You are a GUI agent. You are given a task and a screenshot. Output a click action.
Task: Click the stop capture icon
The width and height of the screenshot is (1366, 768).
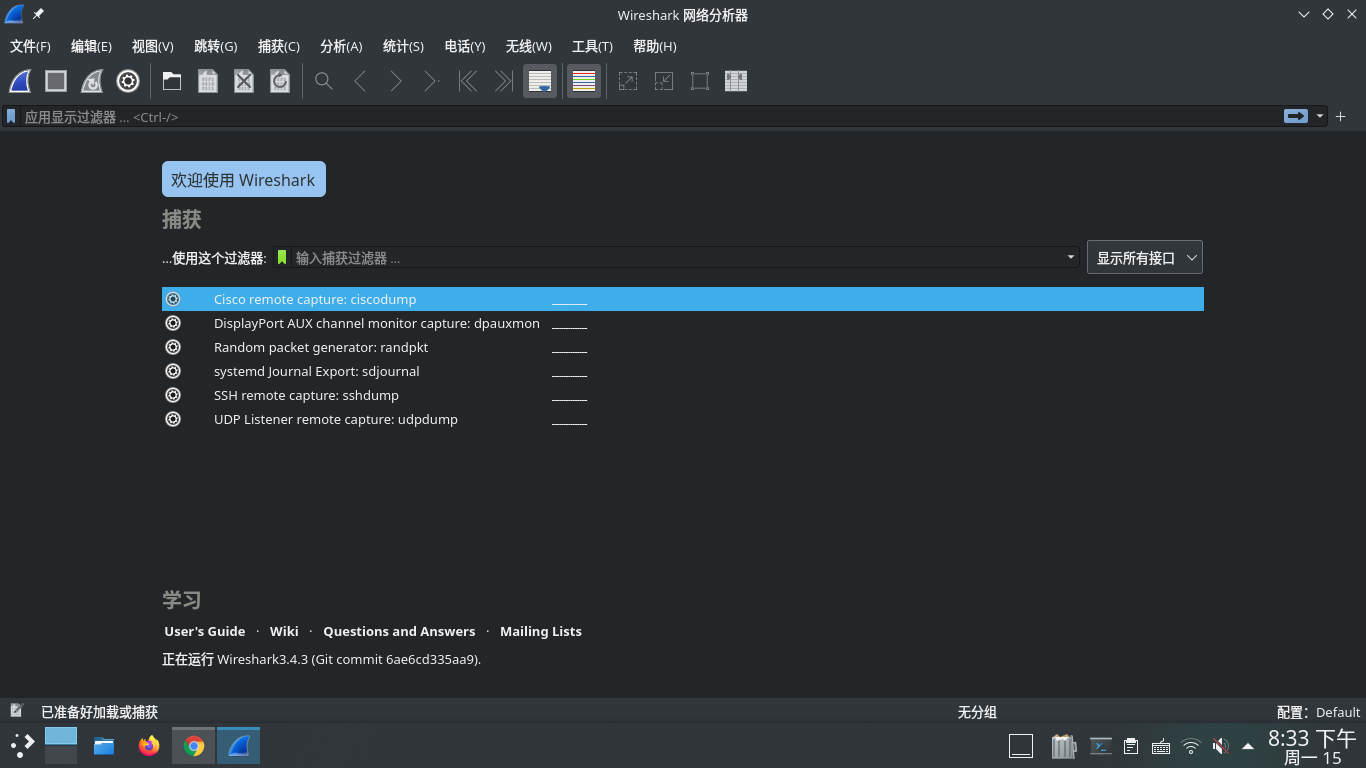tap(55, 81)
